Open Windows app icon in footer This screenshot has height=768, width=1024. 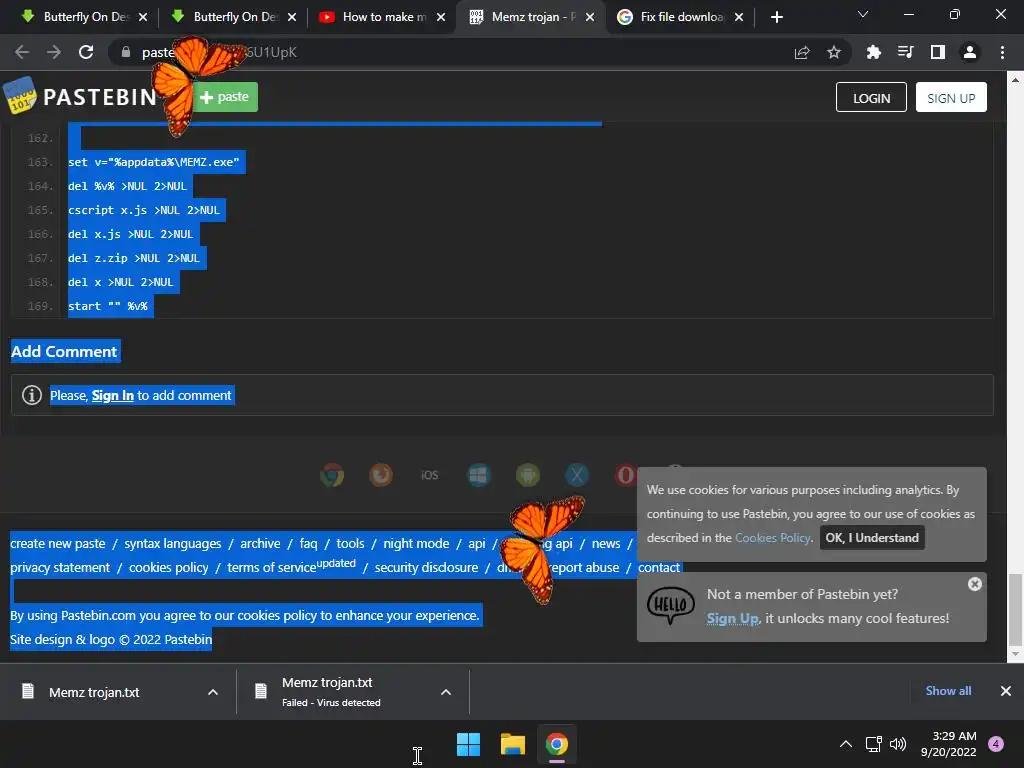pyautogui.click(x=479, y=475)
